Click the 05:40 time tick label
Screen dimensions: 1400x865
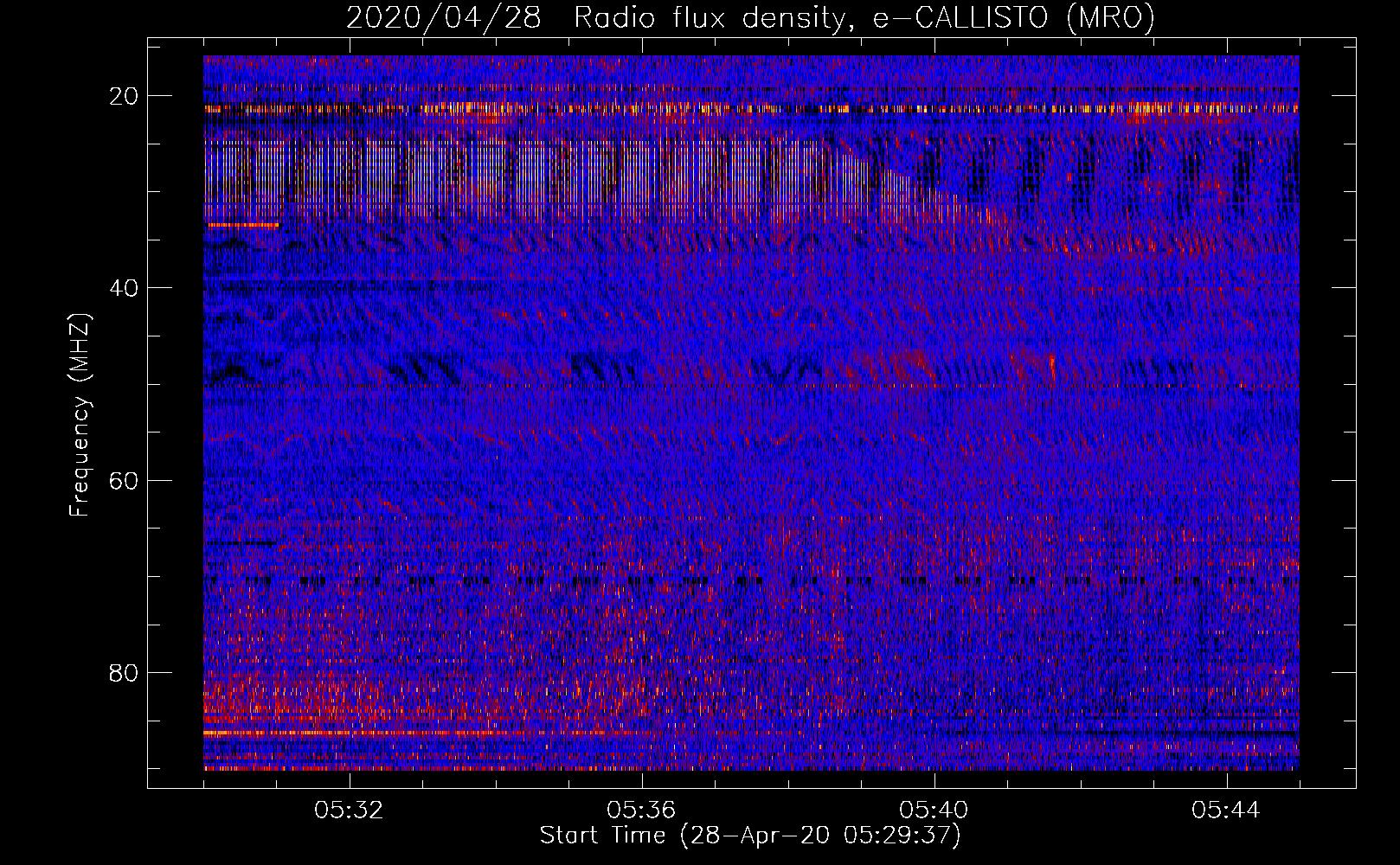(x=934, y=811)
